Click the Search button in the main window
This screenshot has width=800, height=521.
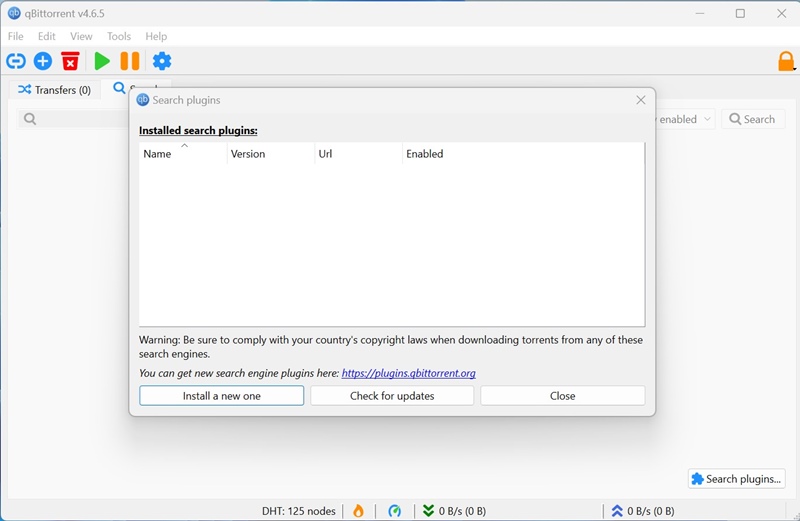(x=753, y=119)
